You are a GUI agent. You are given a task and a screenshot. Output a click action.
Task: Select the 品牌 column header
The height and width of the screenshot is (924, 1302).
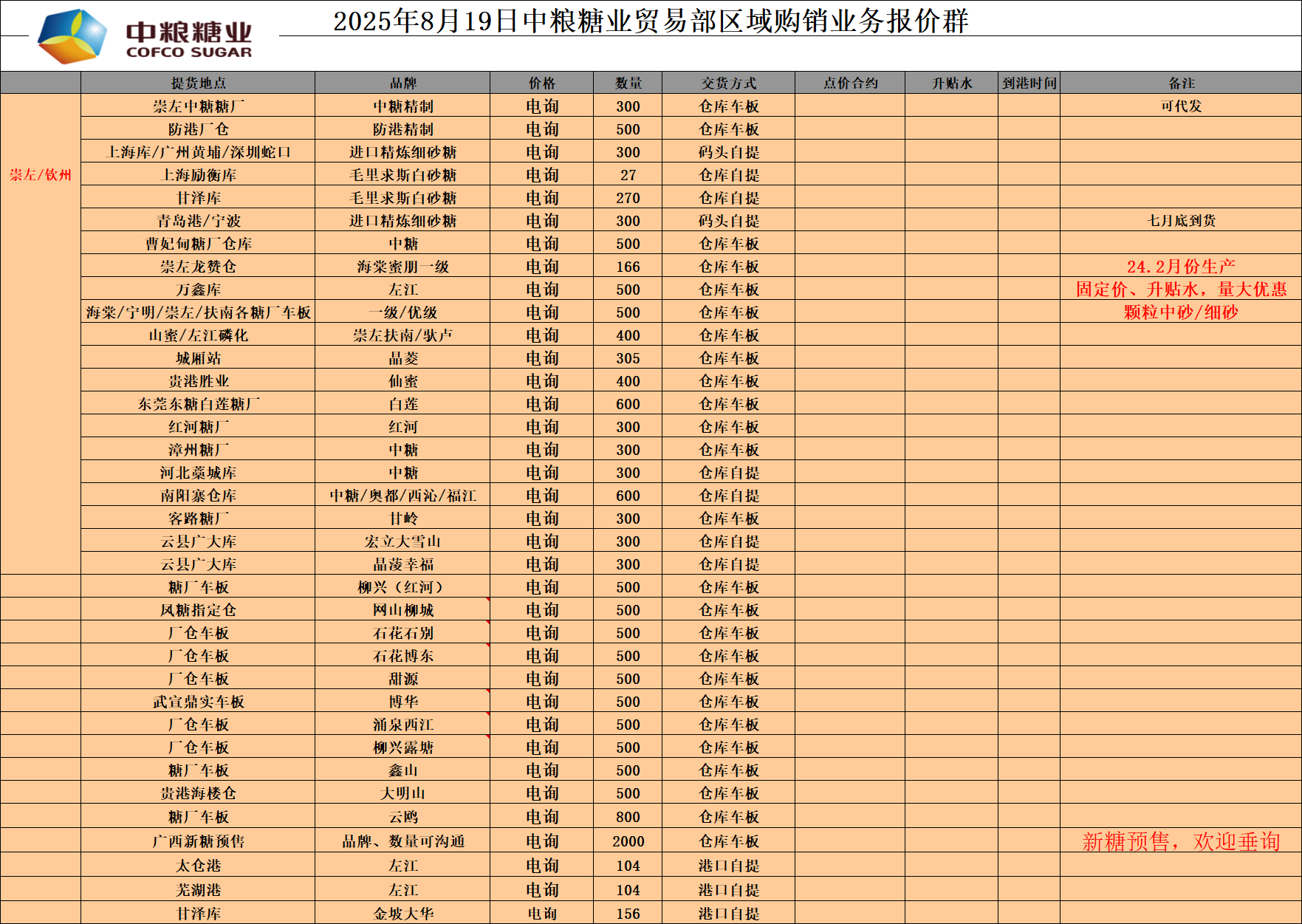pyautogui.click(x=402, y=83)
